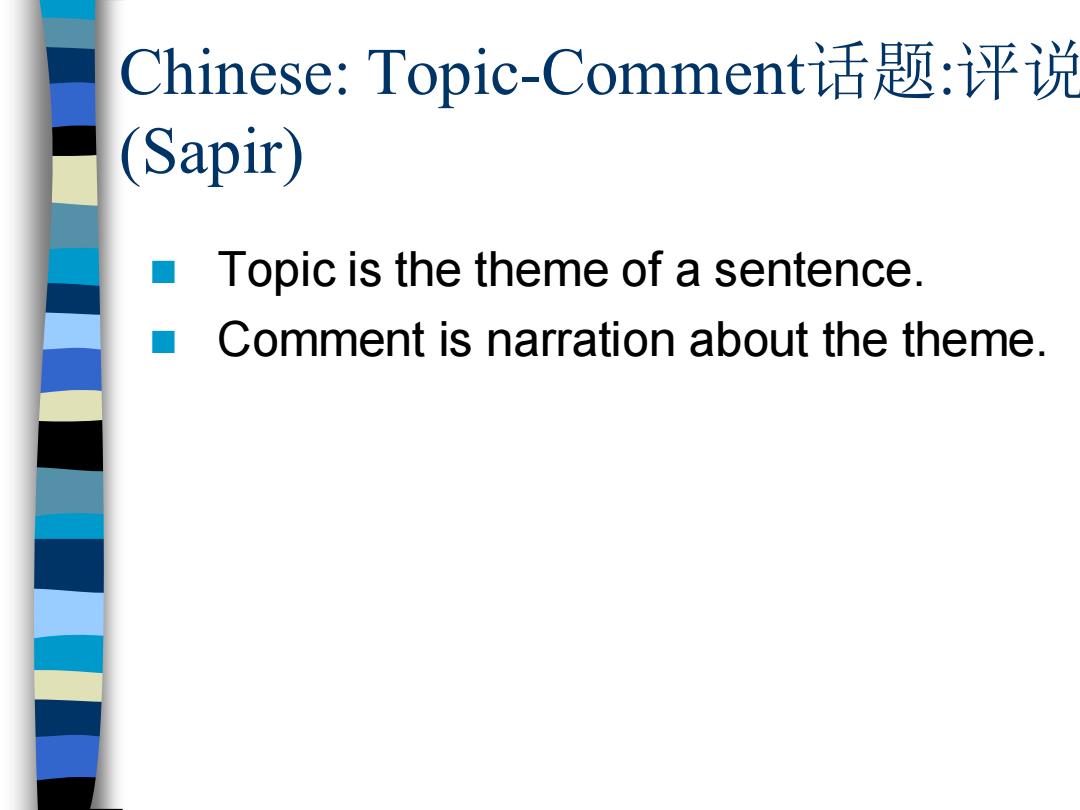The width and height of the screenshot is (1080, 810).
Task: Pick the navy block level with the "Chinese" title line
Action: click(71, 66)
